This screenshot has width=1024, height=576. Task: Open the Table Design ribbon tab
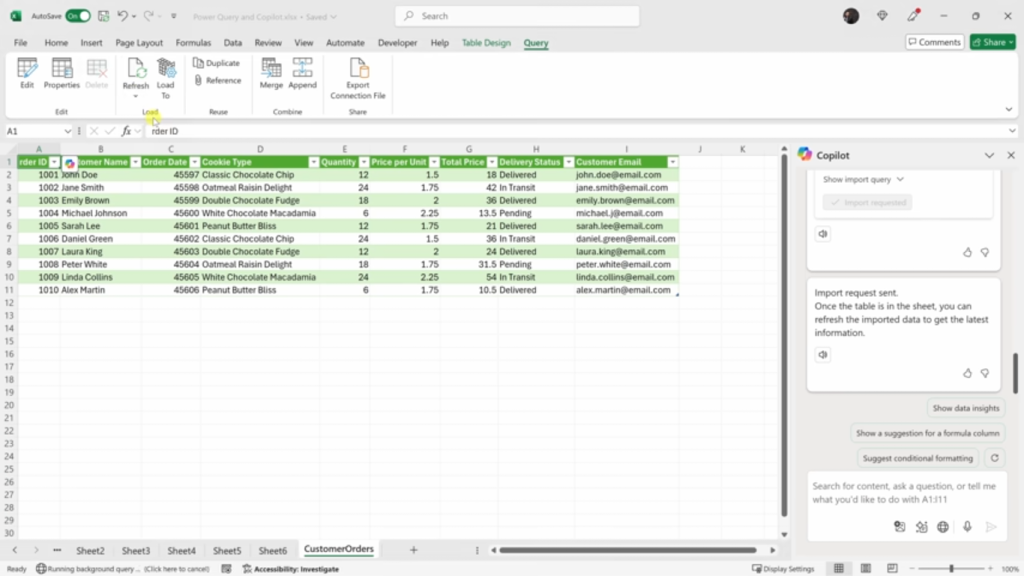coord(486,42)
